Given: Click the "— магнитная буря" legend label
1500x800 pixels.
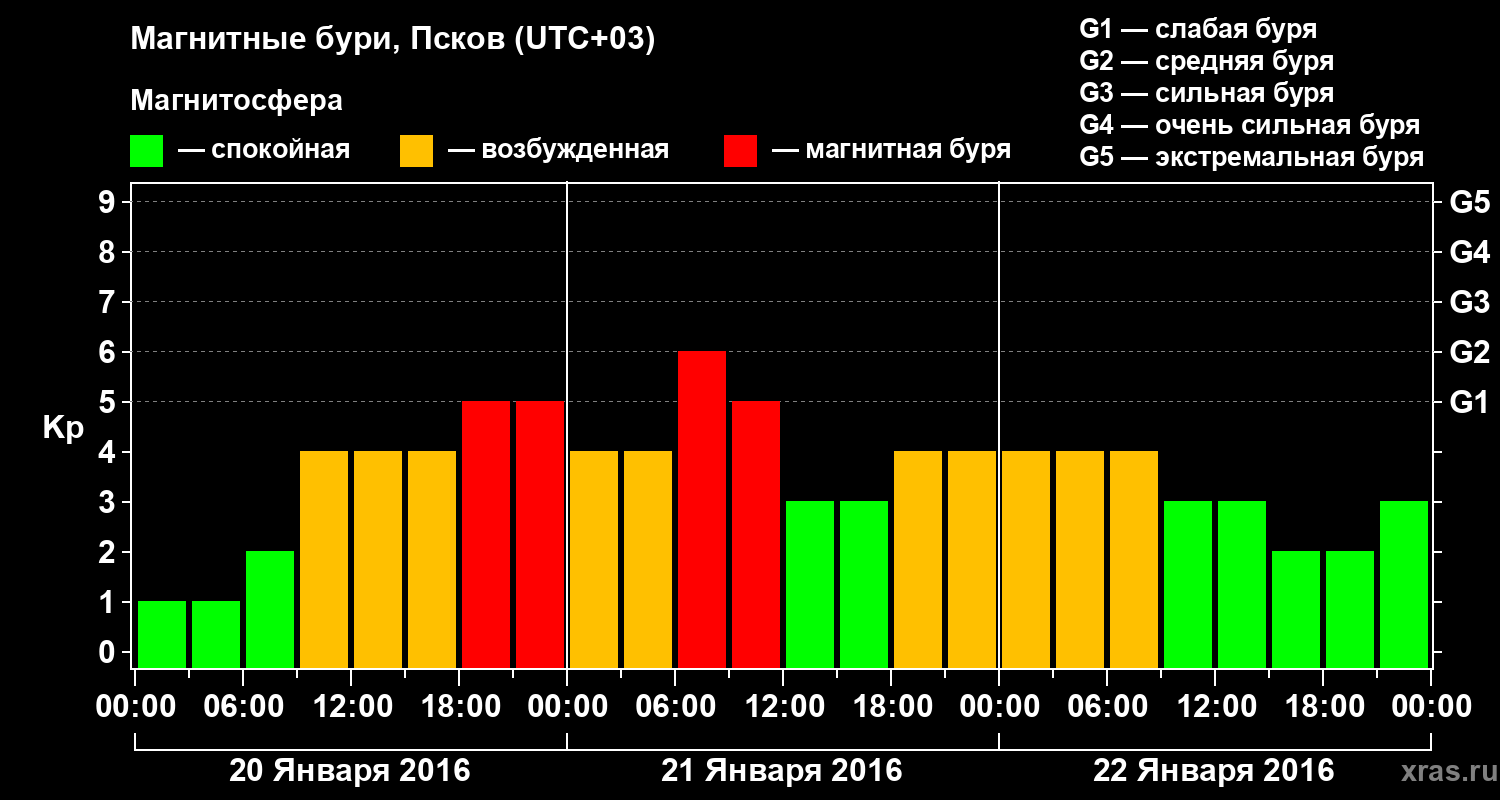Looking at the screenshot, I should click(891, 150).
